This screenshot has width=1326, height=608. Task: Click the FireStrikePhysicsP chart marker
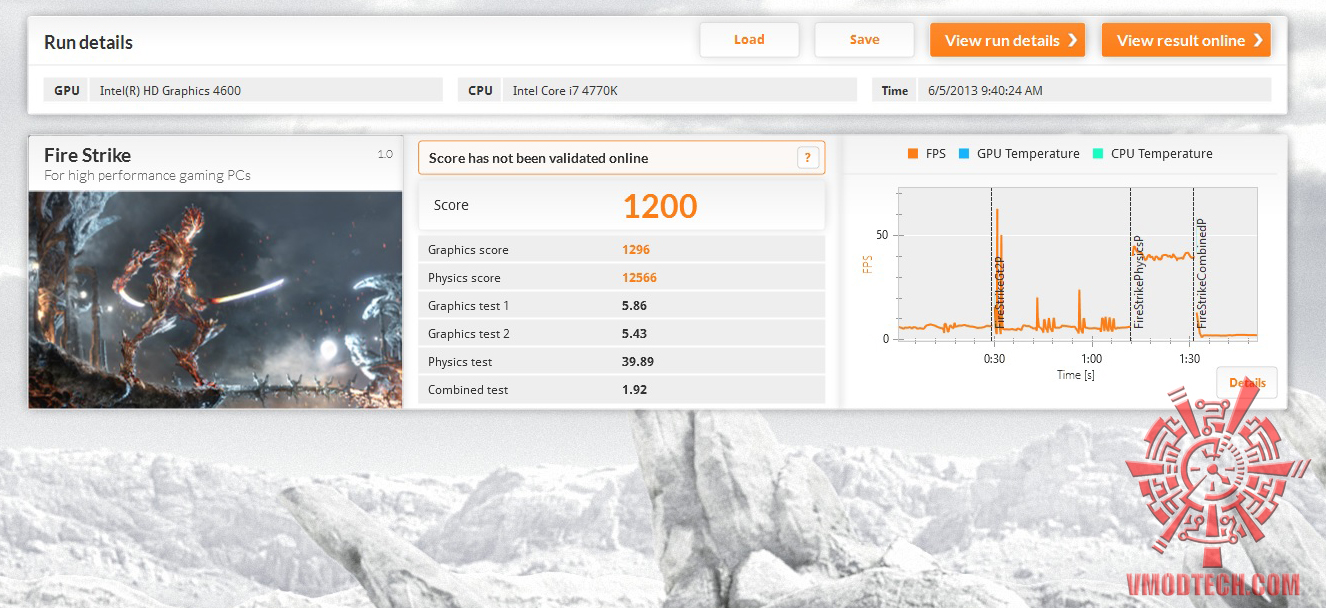pyautogui.click(x=1138, y=283)
